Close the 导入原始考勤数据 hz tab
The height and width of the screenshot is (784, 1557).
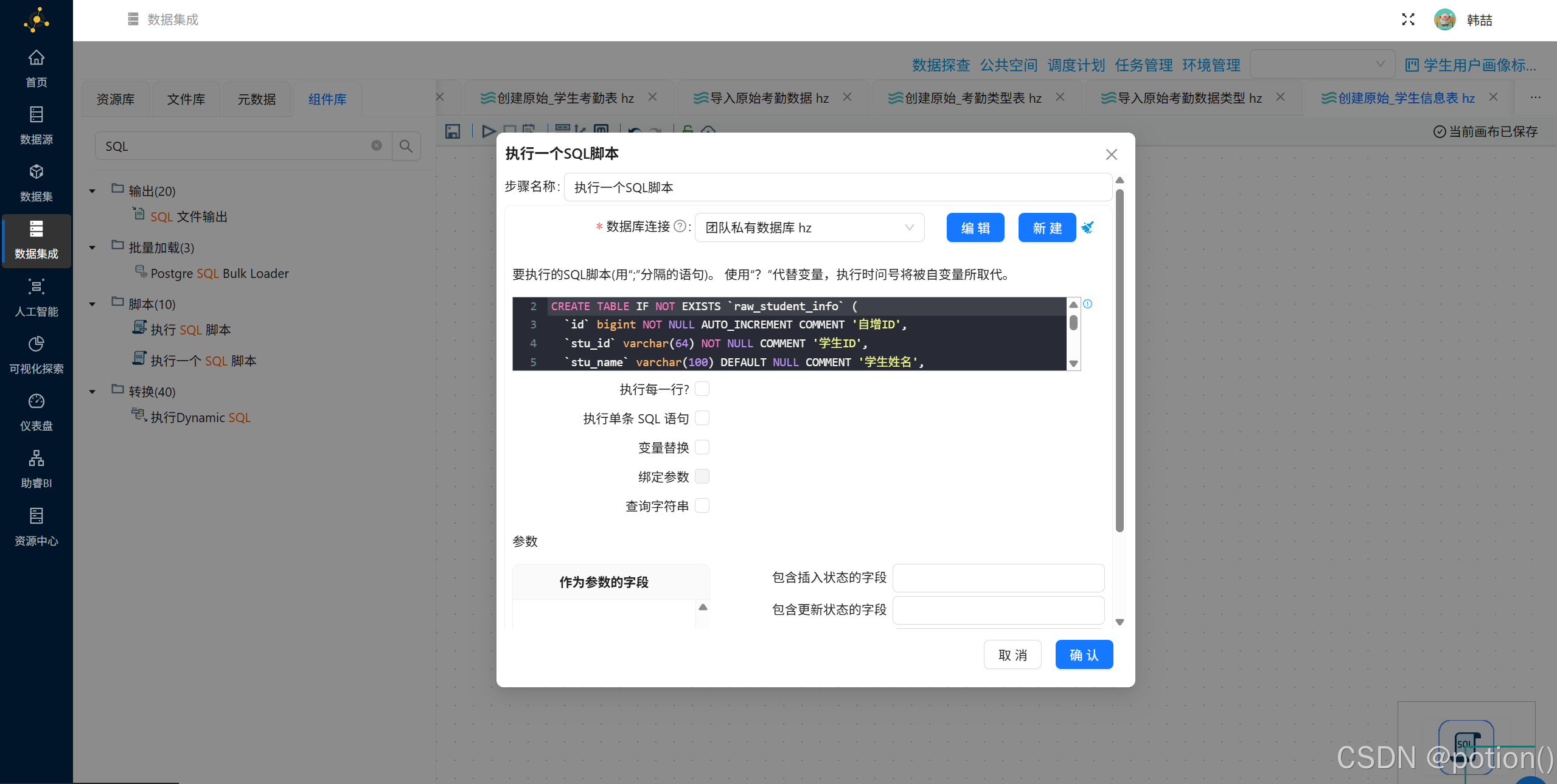coord(847,97)
